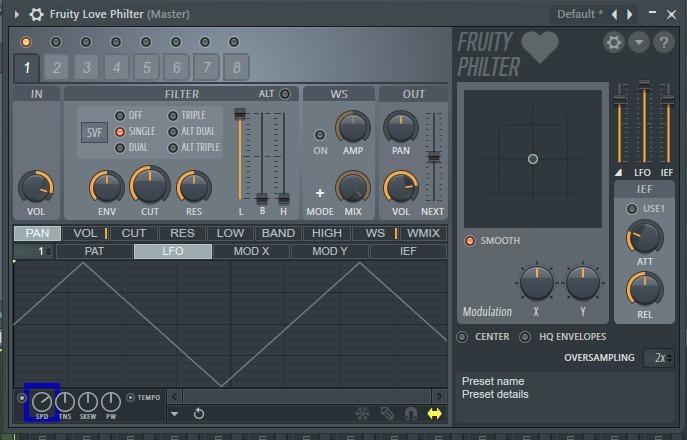Screen dimensions: 687x440
Task: Switch to filter unit 2 tab
Action: coord(57,67)
